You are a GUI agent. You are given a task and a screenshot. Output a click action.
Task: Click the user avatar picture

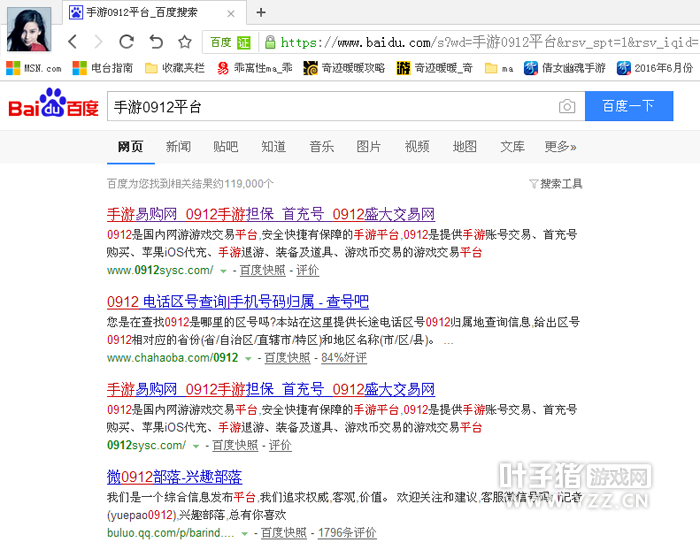pyautogui.click(x=29, y=27)
